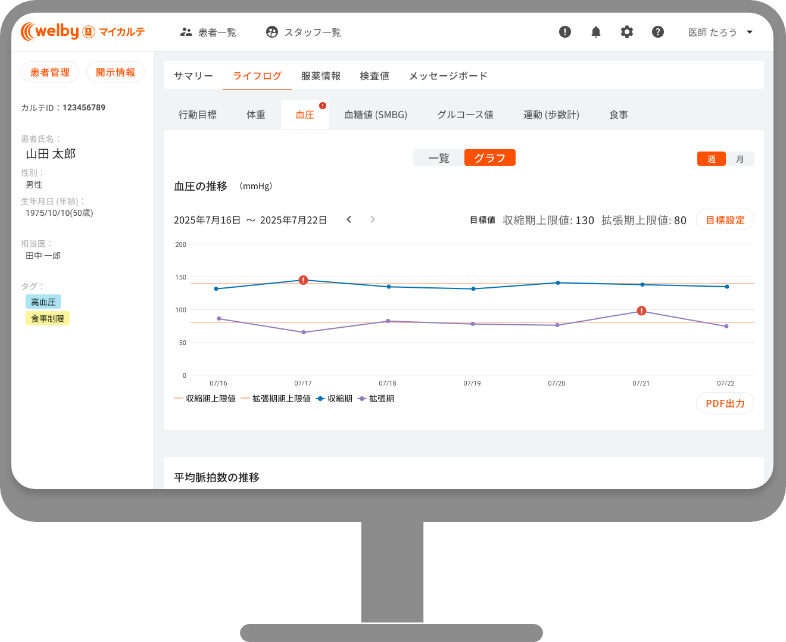Click the PDF出力 button
Screen dimensions: 786x642
[724, 403]
